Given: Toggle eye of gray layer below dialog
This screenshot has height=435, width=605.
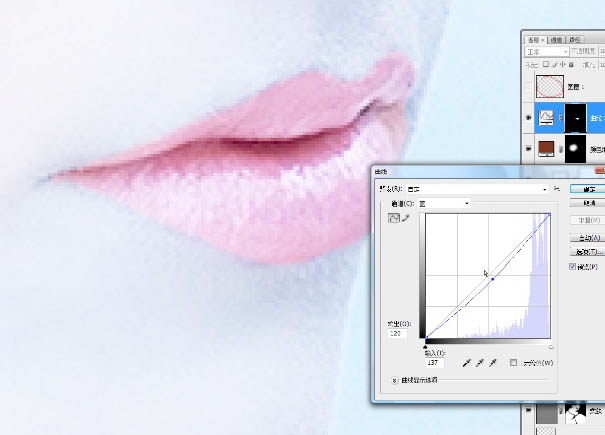Looking at the screenshot, I should pyautogui.click(x=529, y=410).
